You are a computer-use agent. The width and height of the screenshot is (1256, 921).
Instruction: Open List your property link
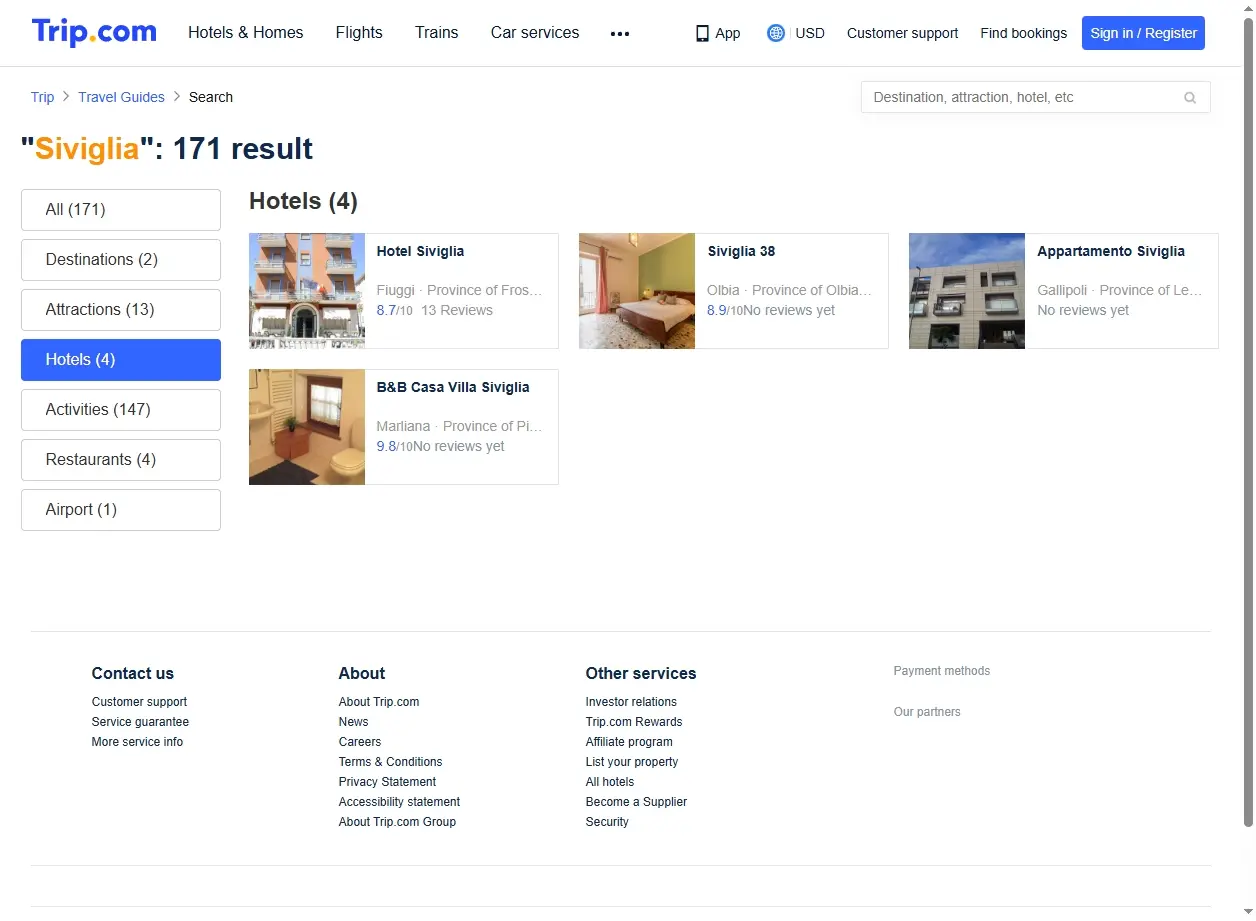(x=632, y=762)
